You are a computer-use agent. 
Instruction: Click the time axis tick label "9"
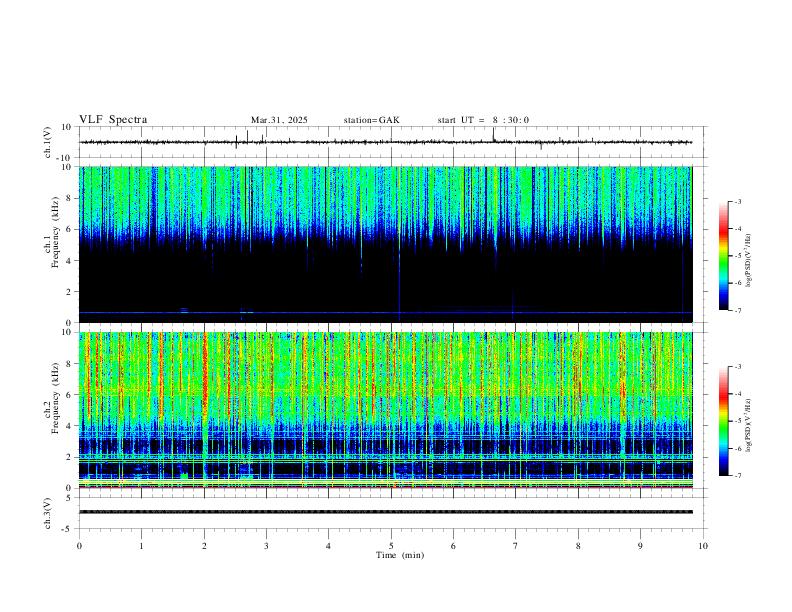pyautogui.click(x=640, y=546)
